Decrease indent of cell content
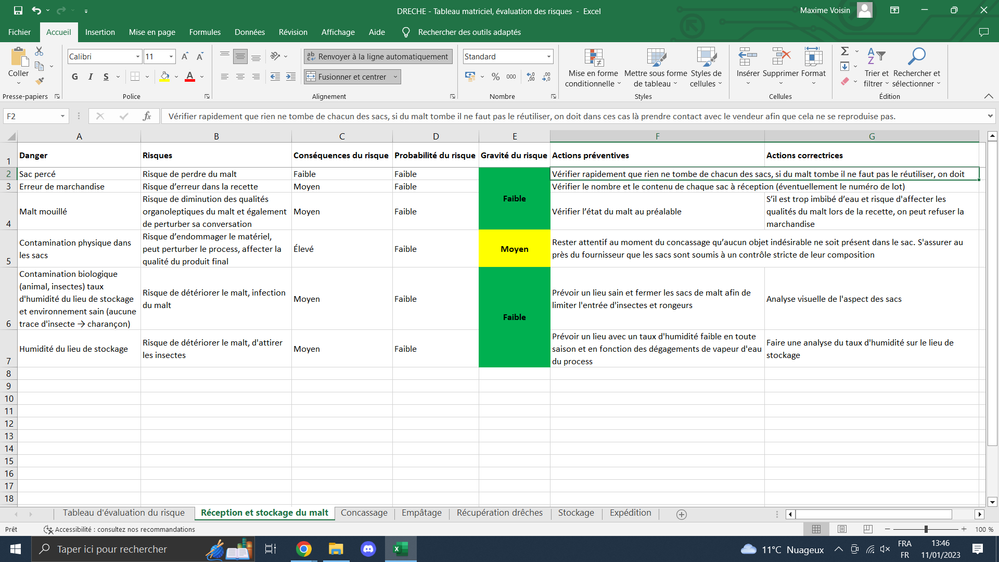Image resolution: width=999 pixels, height=562 pixels. tap(275, 76)
